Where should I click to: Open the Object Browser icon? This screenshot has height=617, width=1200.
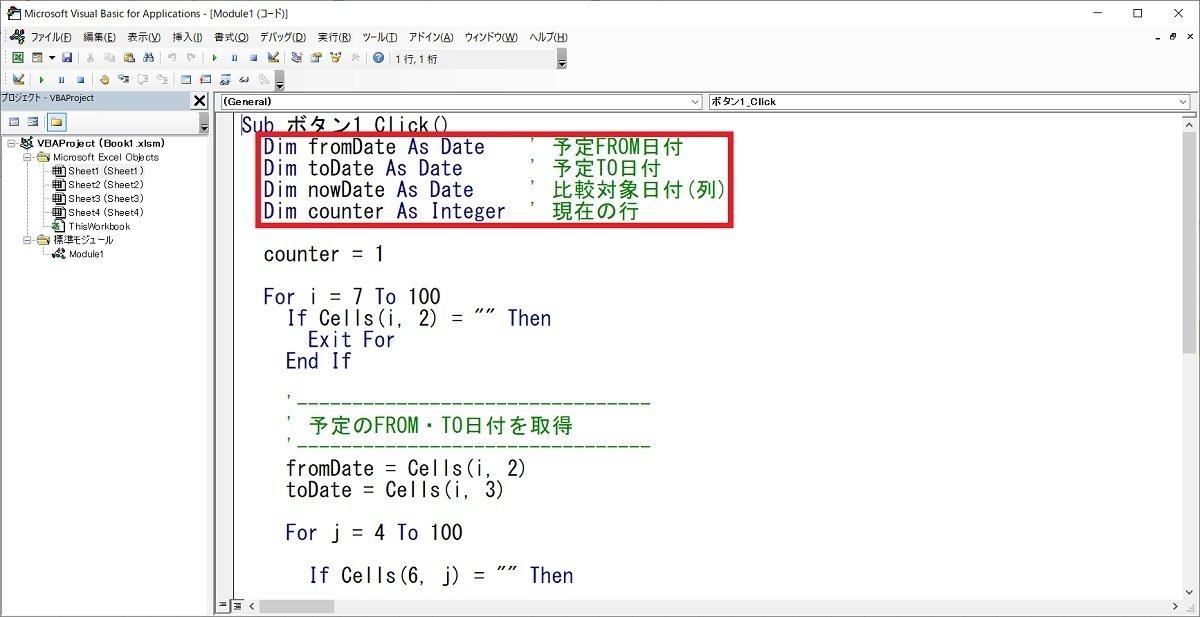335,58
